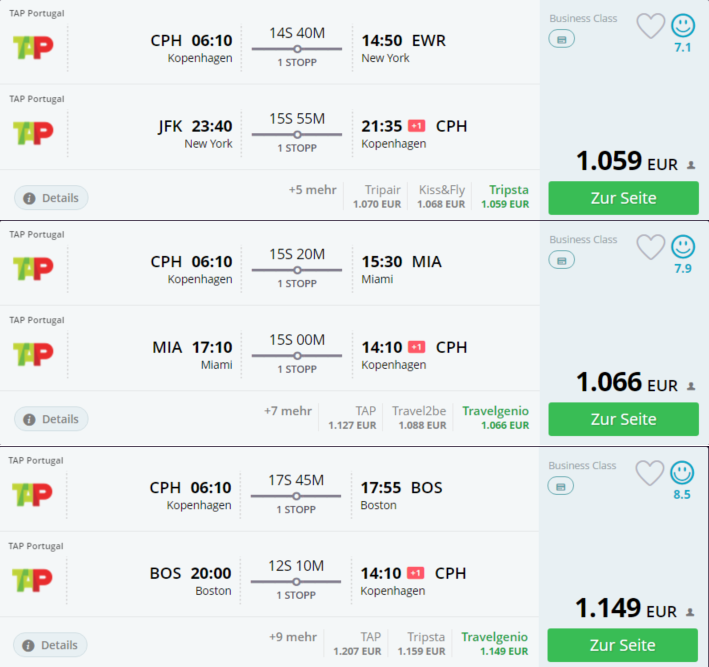Click the 7.9 rating smiley icon

click(x=683, y=246)
